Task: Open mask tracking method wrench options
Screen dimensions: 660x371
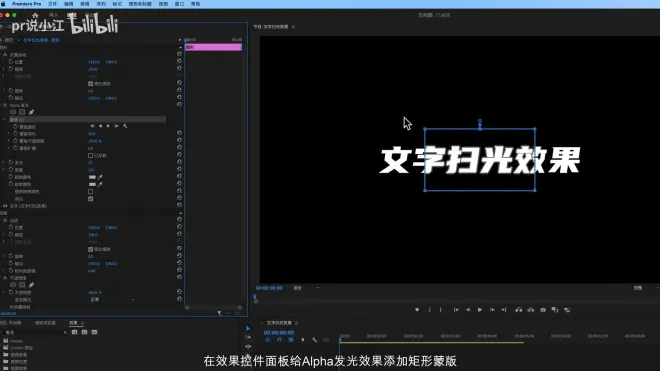Action: click(x=125, y=126)
